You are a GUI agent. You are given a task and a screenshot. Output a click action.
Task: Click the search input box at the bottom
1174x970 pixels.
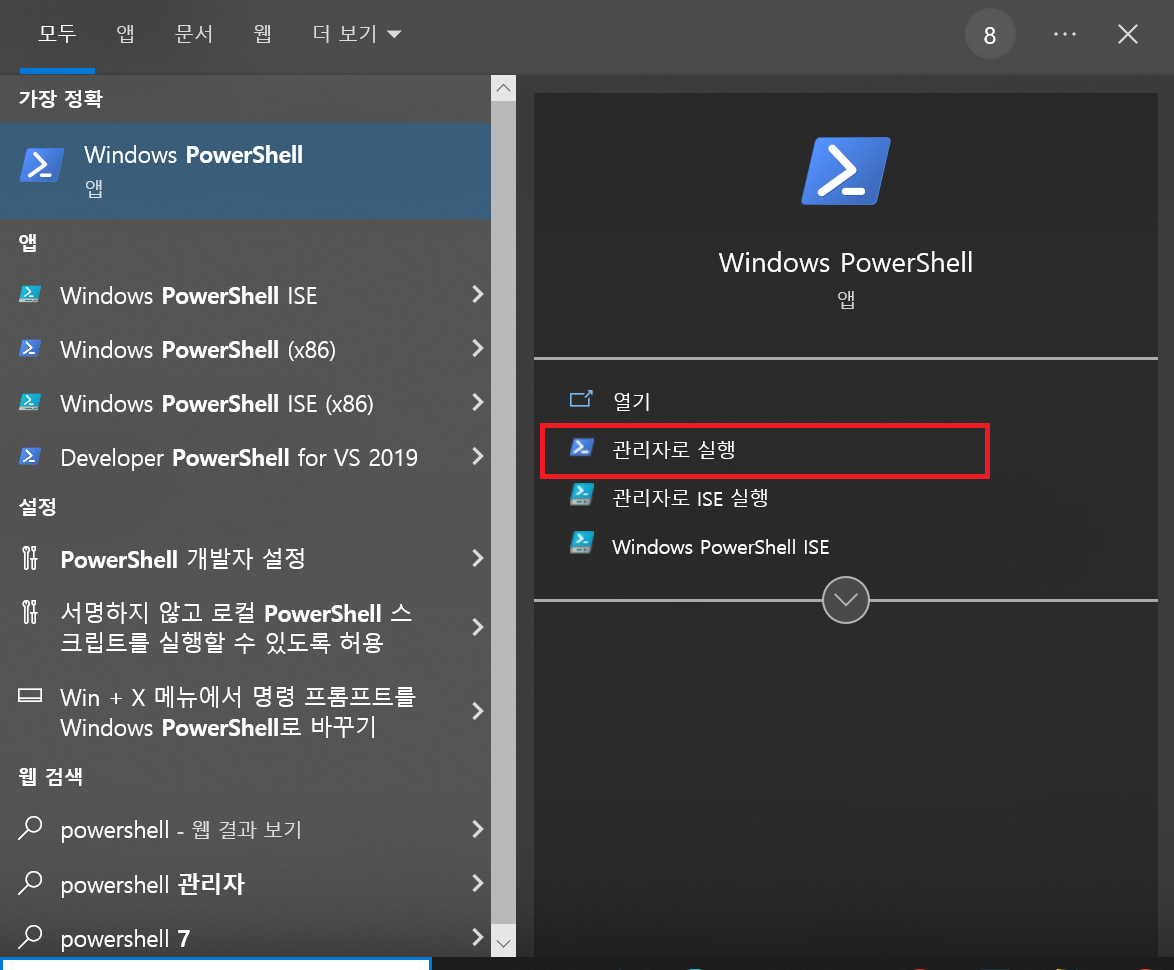(216, 963)
